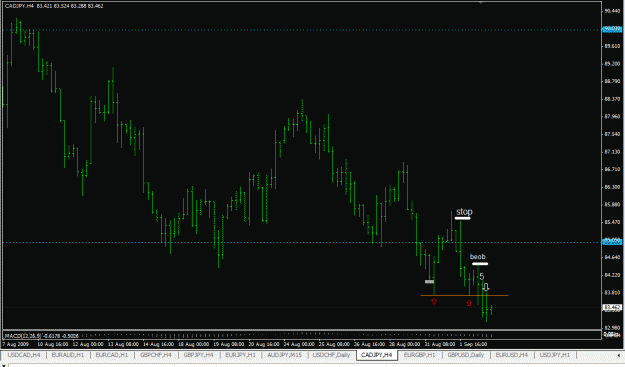The image size is (625, 367).
Task: Switch to the USDJPY,H1 chart tab
Action: [x=554, y=355]
